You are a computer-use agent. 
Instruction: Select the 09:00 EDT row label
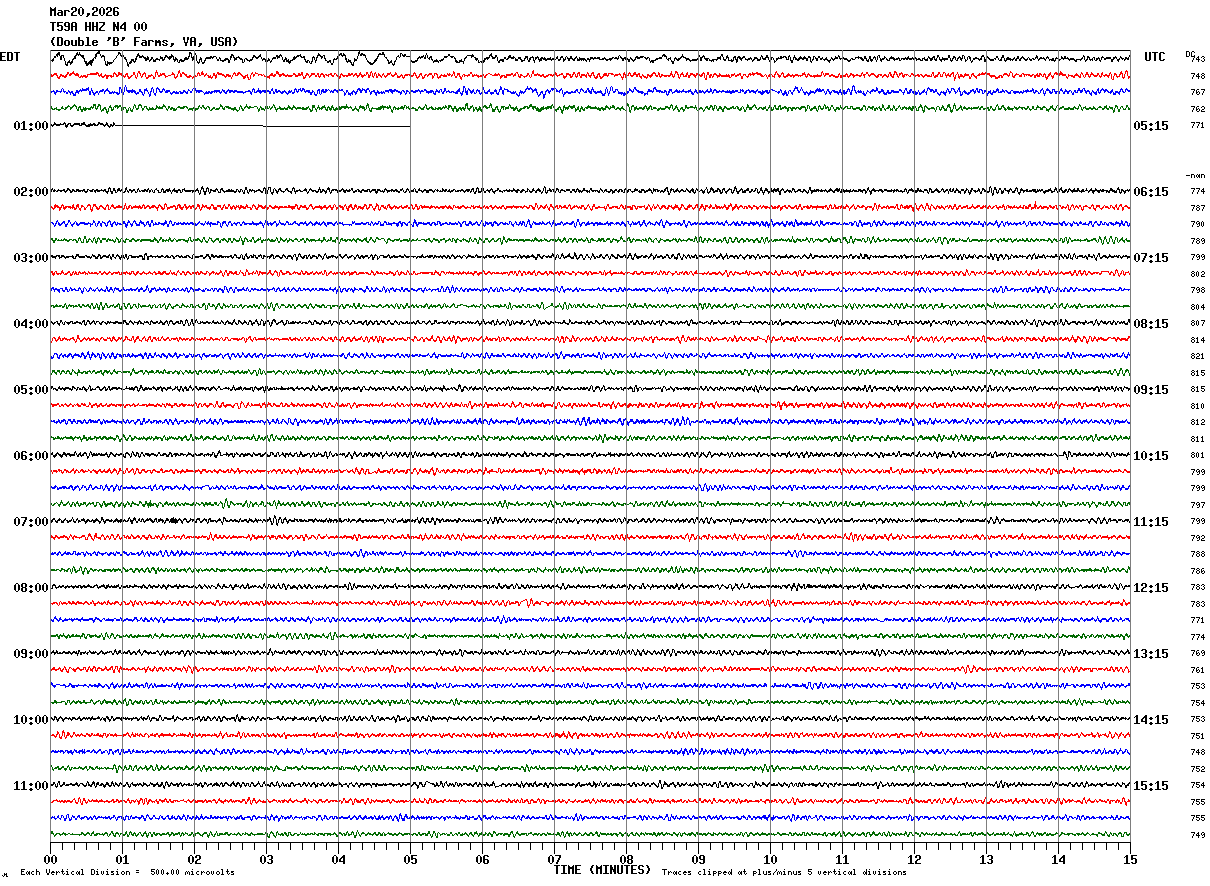point(31,654)
